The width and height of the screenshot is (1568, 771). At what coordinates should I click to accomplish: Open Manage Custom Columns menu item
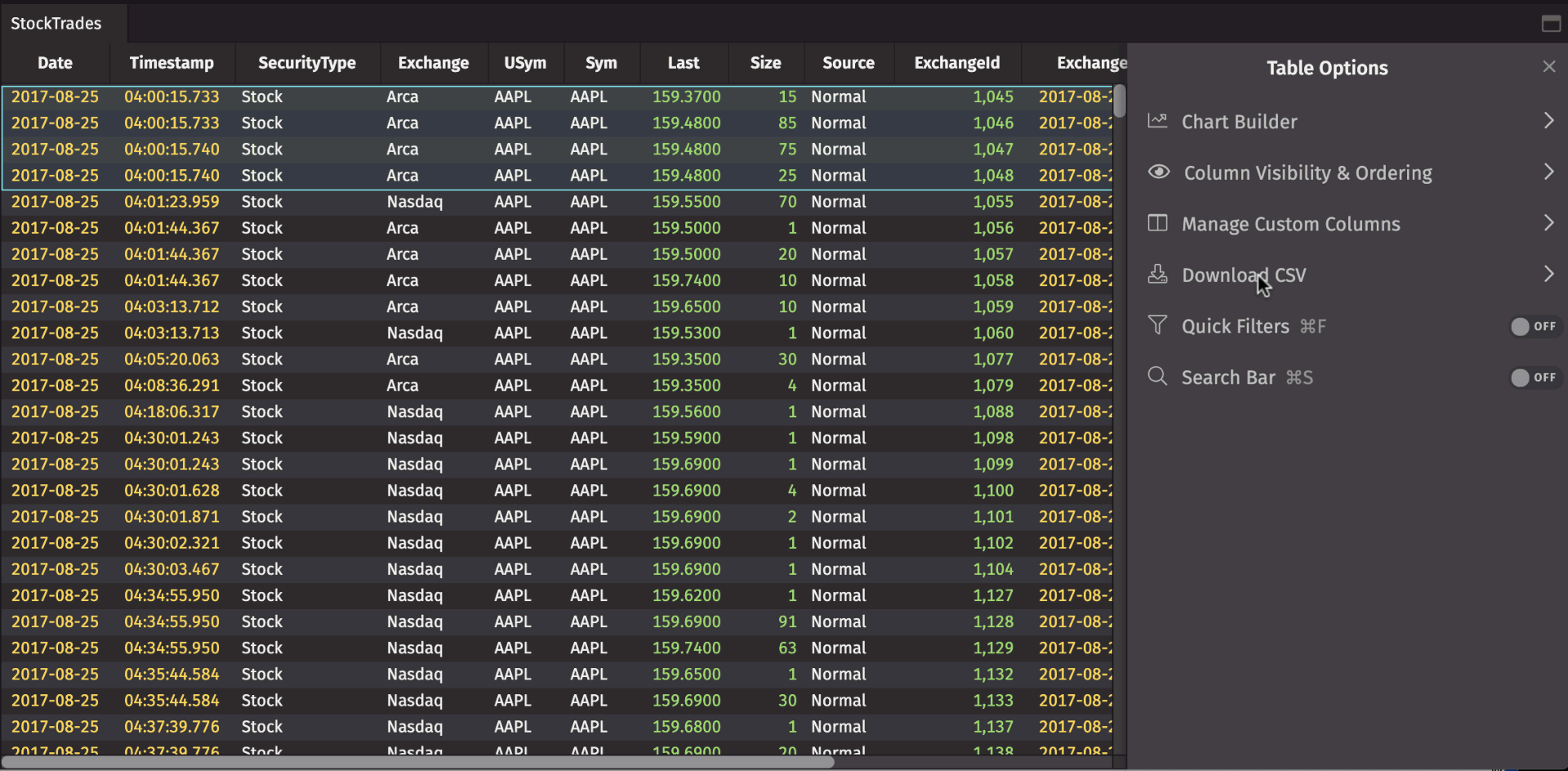[x=1290, y=224]
